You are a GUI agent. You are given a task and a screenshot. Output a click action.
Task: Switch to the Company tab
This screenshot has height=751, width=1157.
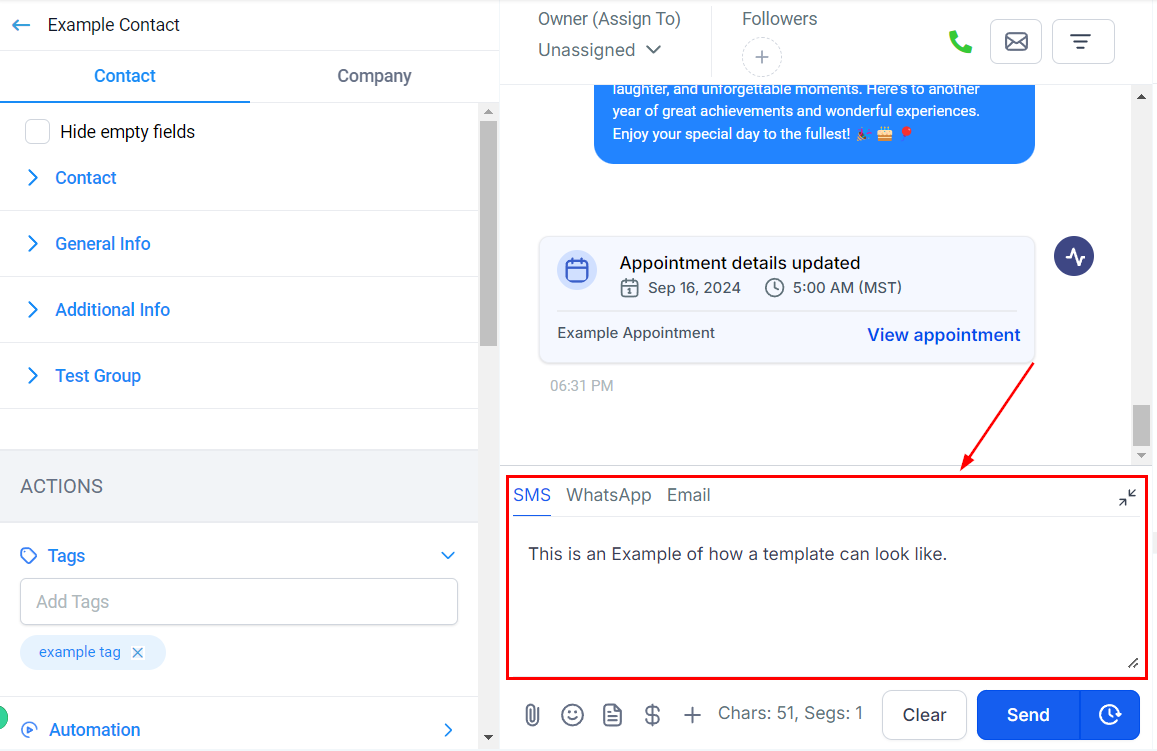tap(374, 76)
